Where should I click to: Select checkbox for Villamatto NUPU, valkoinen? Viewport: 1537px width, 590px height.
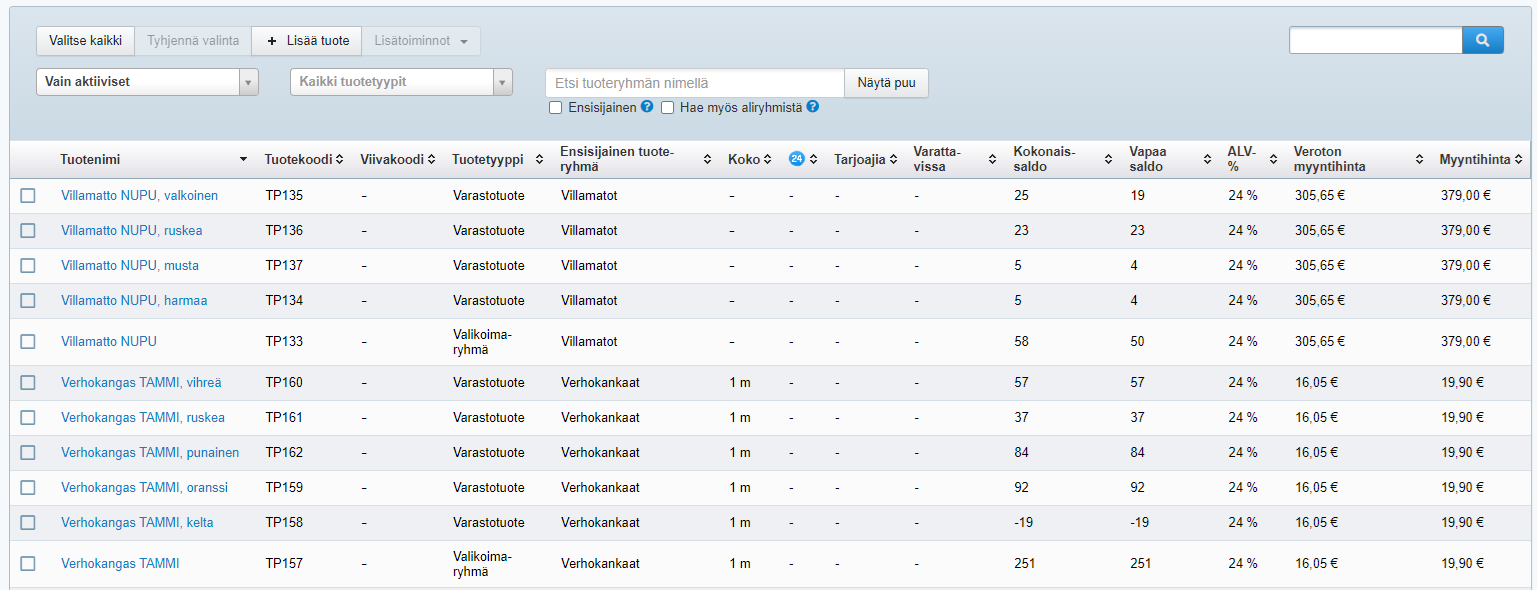click(x=28, y=196)
